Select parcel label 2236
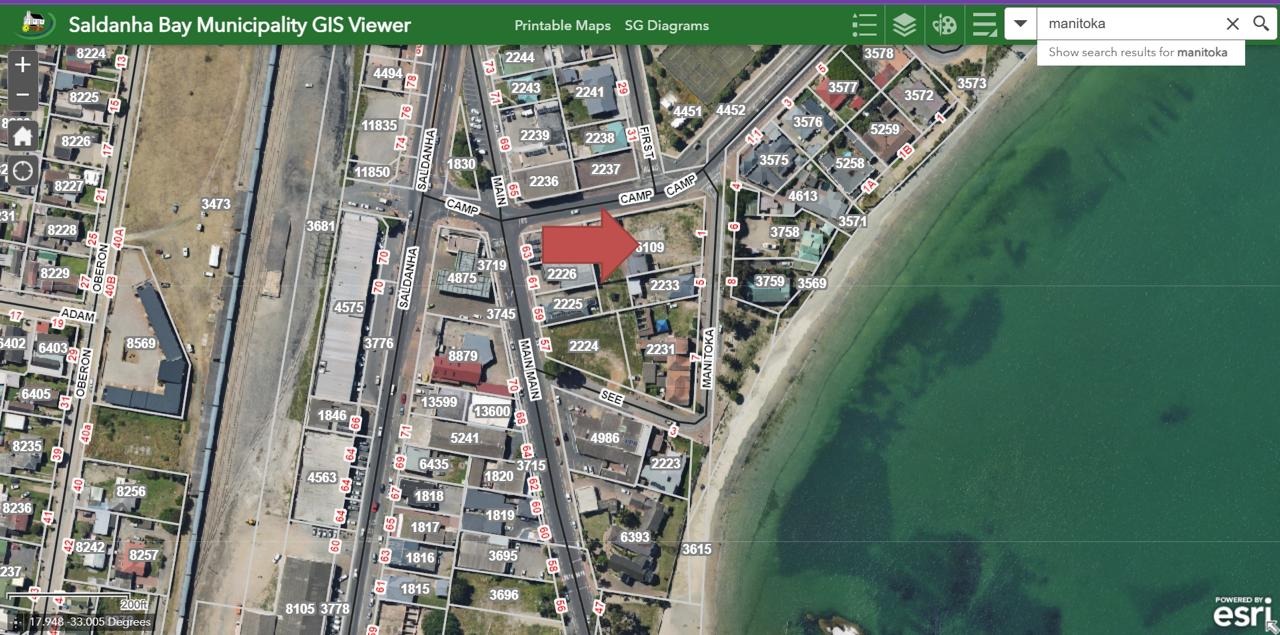Image resolution: width=1280 pixels, height=635 pixels. pyautogui.click(x=543, y=181)
